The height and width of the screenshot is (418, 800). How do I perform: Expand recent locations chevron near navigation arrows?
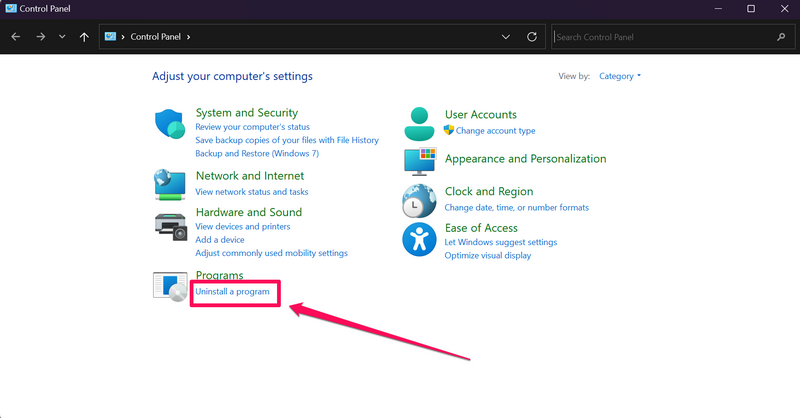pyautogui.click(x=62, y=37)
